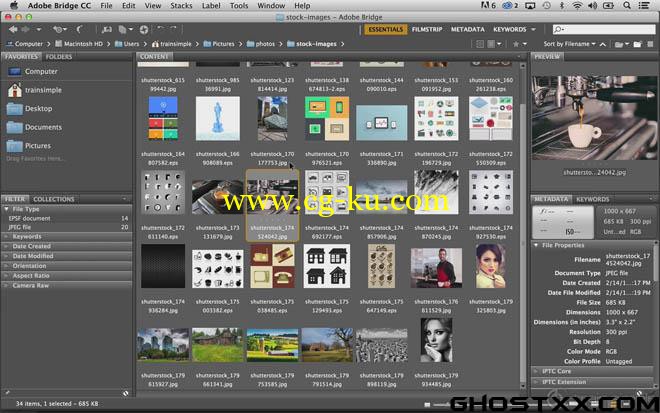Switch to the Collections tab
Screen dimensions: 660x413
tap(54, 199)
